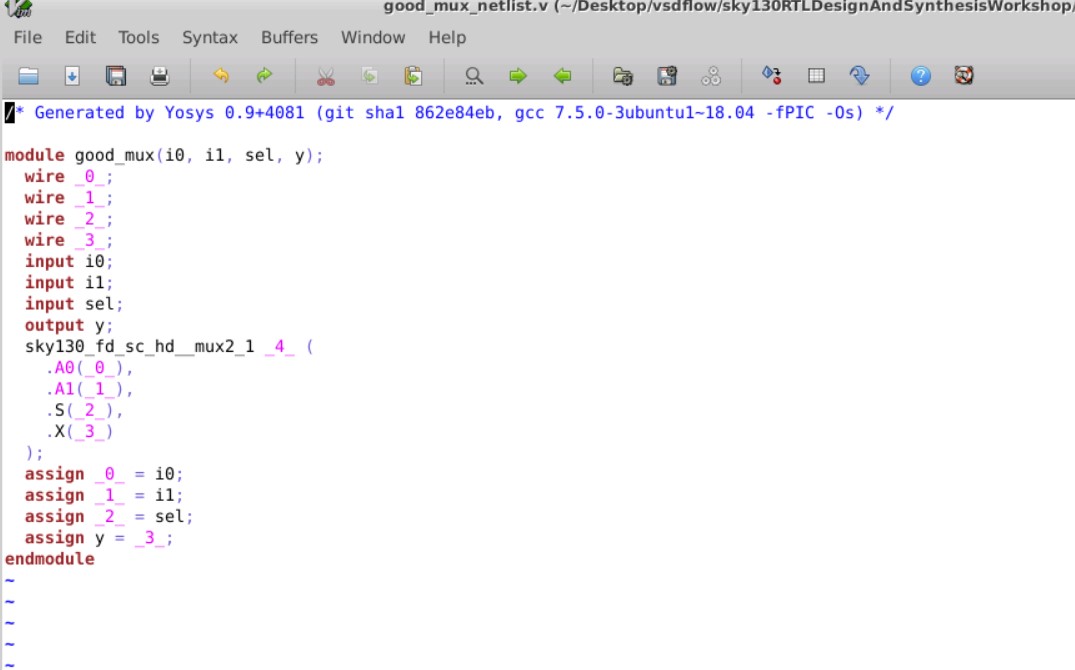Save the netlist with the floppy disk icon
Viewport: 1075px width, 670px height.
pos(113,75)
